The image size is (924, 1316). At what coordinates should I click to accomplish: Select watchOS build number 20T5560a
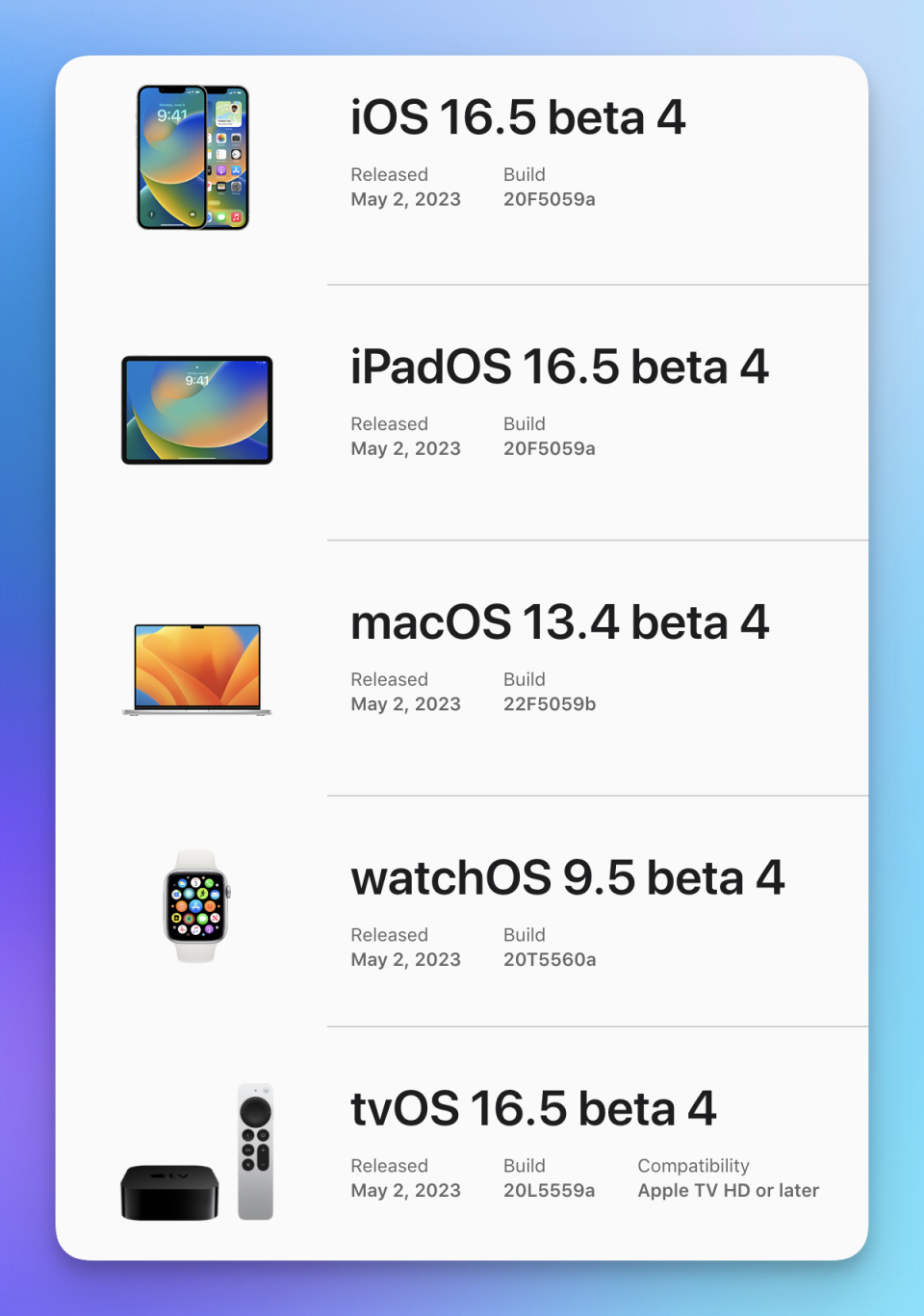point(550,959)
